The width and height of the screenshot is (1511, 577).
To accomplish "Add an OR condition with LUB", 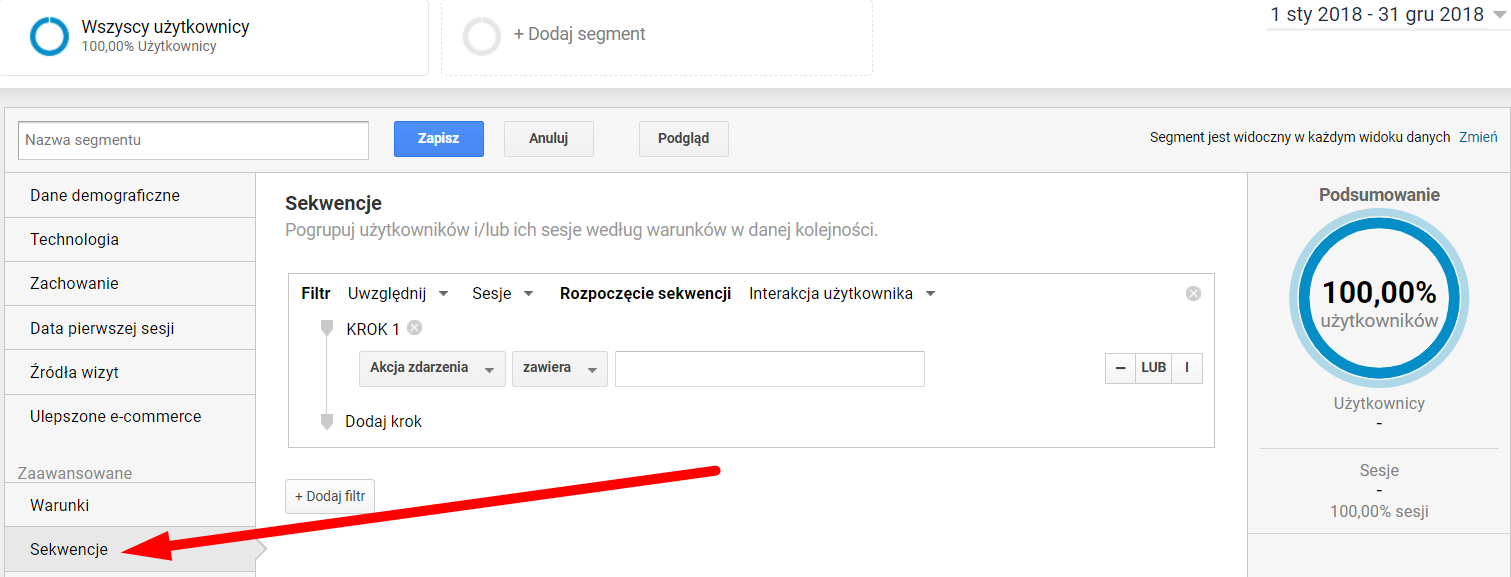I will pos(1153,368).
